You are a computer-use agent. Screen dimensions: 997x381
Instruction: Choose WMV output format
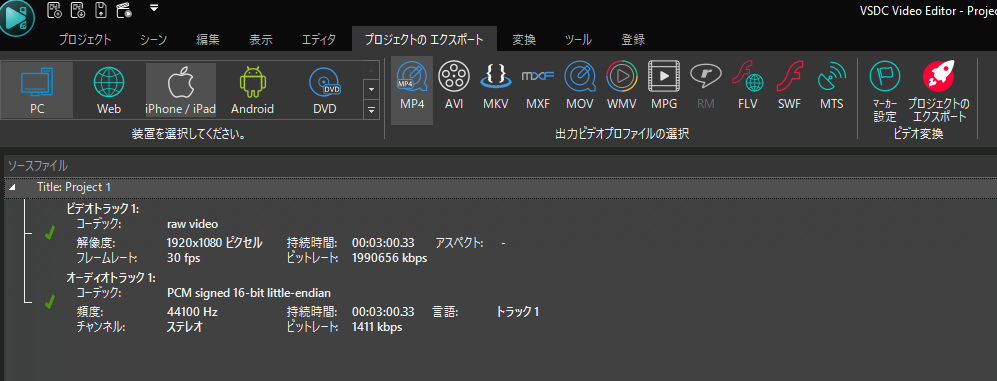[621, 90]
